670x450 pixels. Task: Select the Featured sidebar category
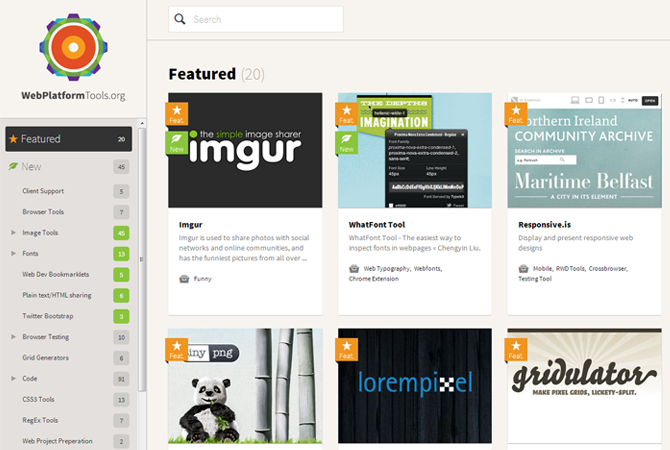coord(69,139)
